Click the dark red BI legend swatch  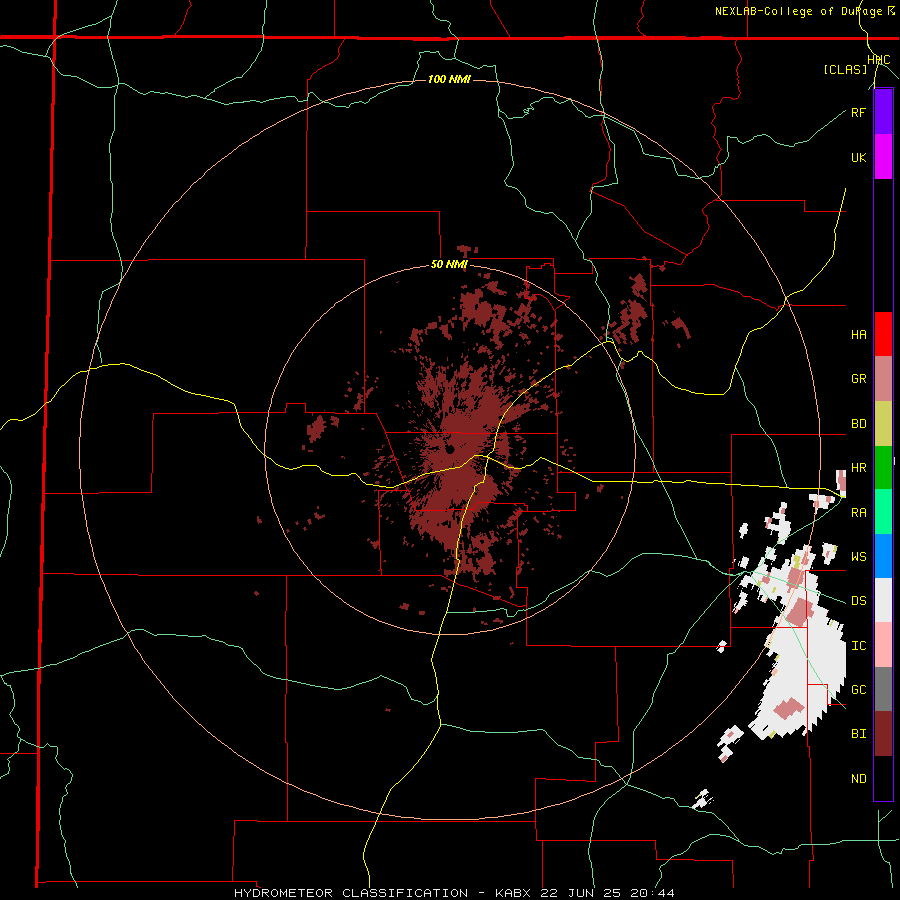click(x=883, y=734)
